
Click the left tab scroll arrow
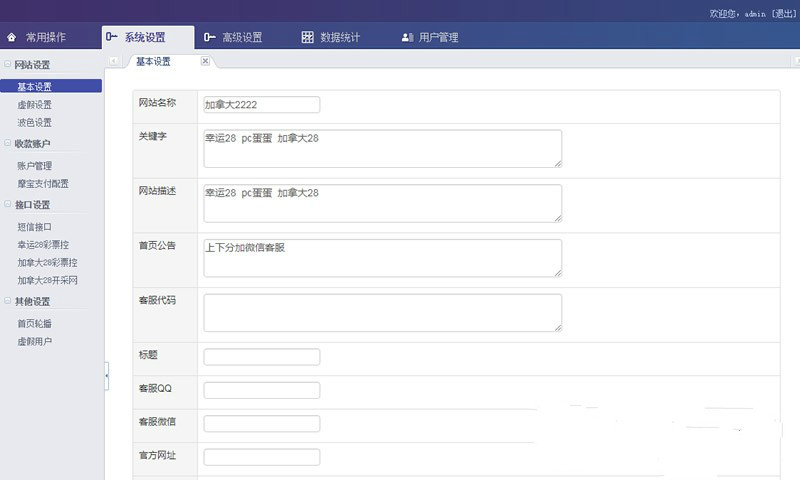113,61
